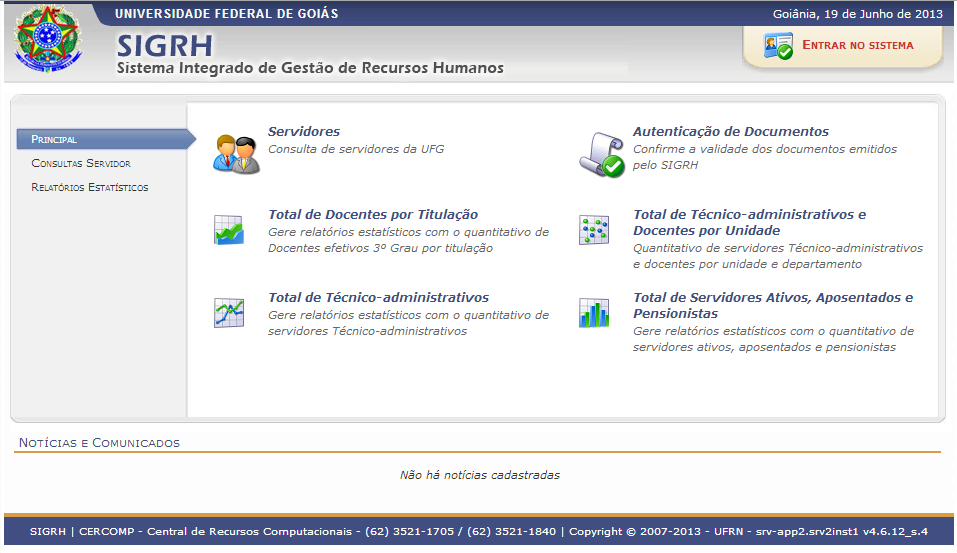The image size is (957, 553).
Task: Open the Total de Técnico-administrativos link
Action: click(378, 297)
